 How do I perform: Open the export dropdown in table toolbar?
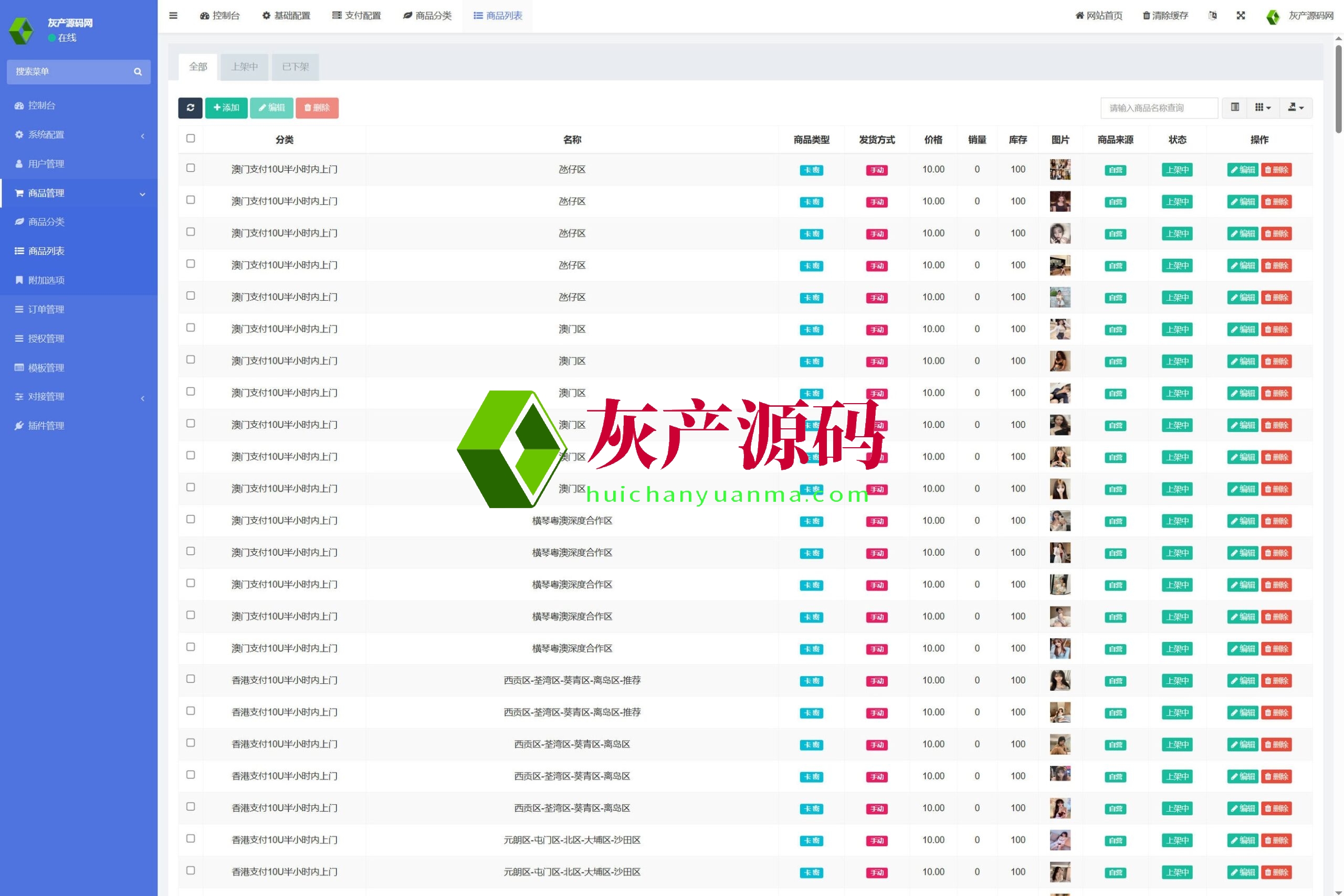[1295, 108]
